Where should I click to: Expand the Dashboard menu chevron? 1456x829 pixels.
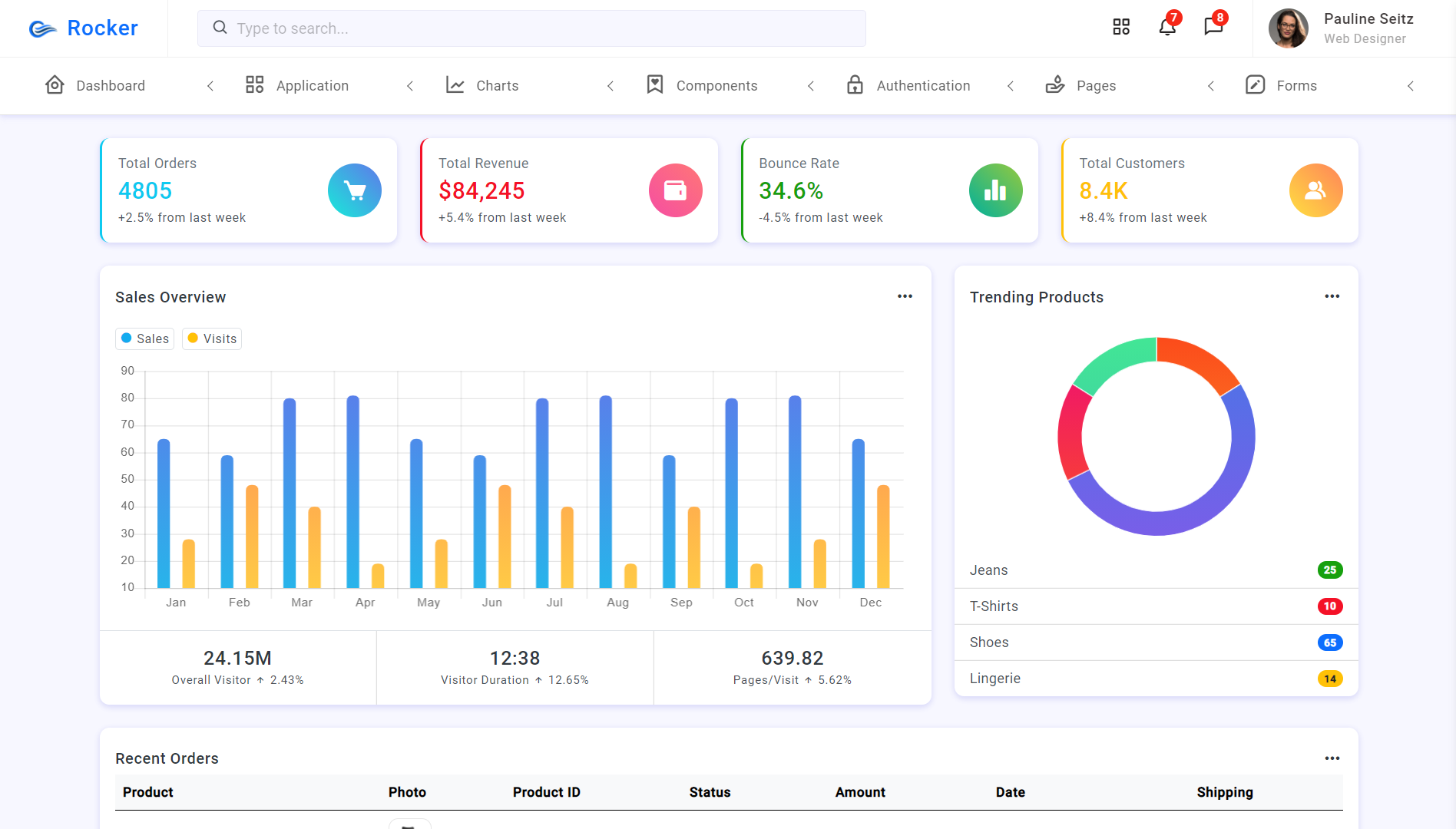coord(210,86)
